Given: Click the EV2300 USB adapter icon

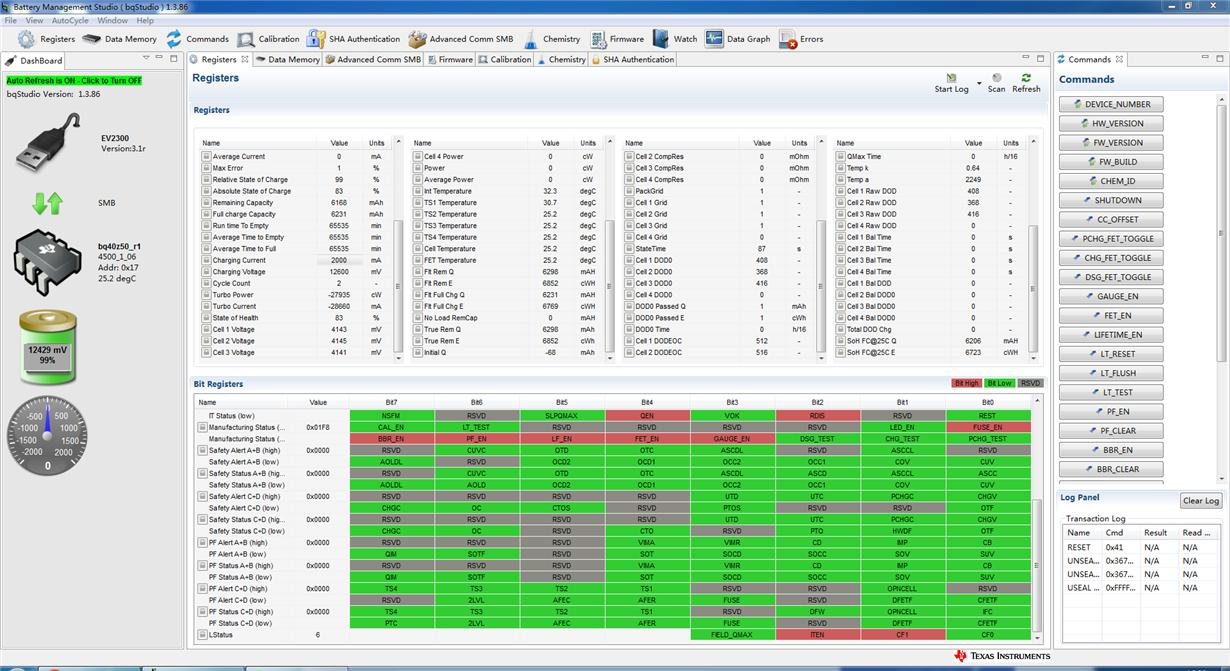Looking at the screenshot, I should point(47,143).
